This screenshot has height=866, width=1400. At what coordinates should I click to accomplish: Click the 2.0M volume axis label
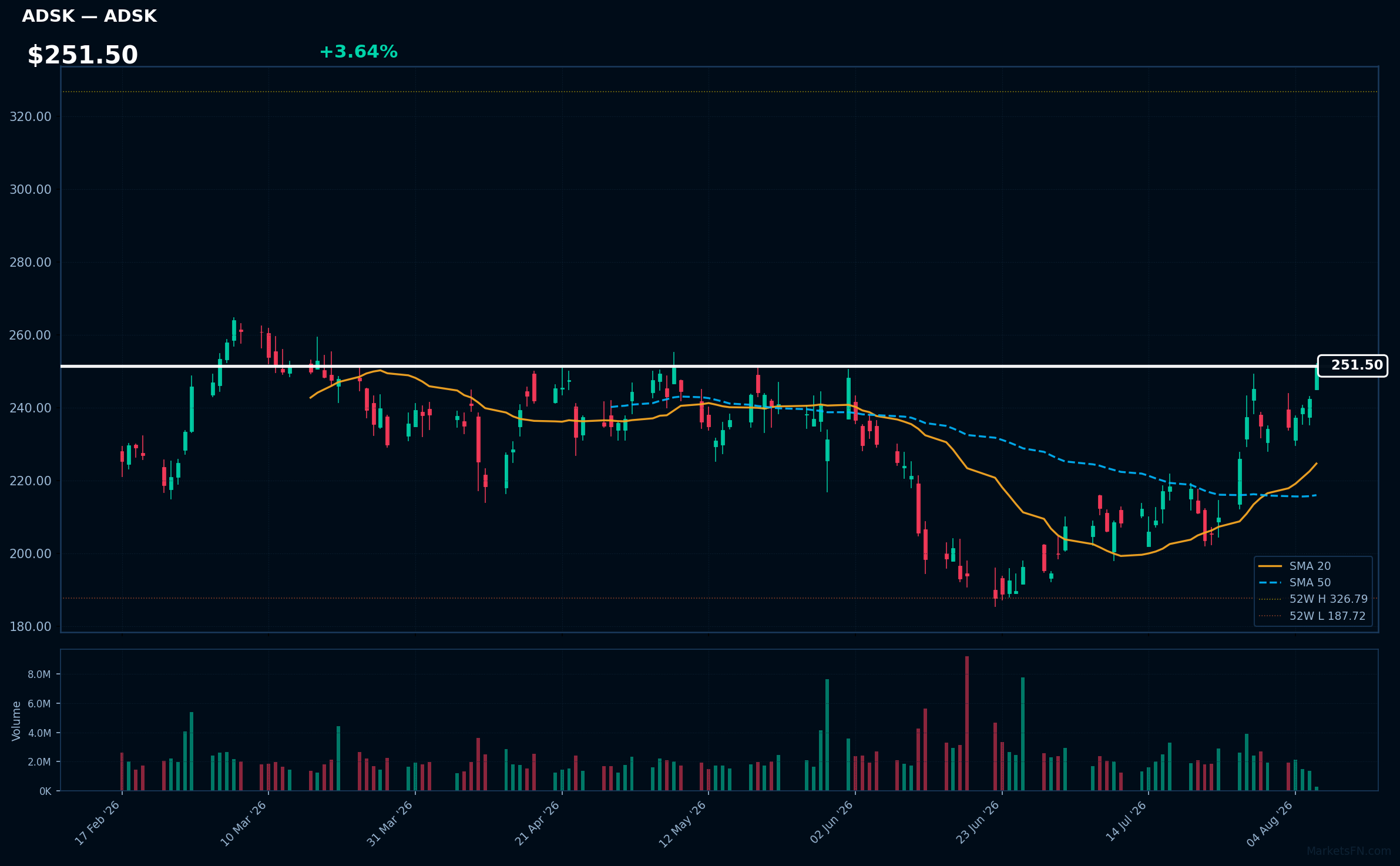click(x=39, y=762)
